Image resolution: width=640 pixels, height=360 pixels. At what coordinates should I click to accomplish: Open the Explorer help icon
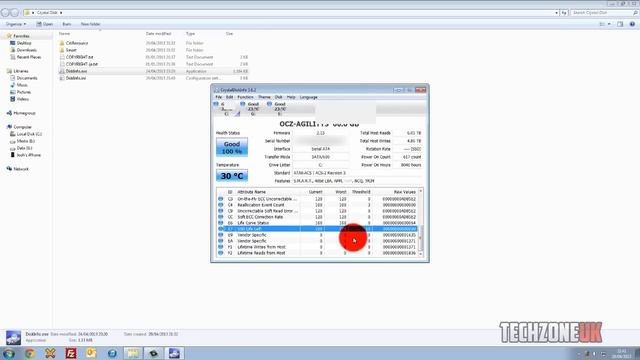[632, 24]
